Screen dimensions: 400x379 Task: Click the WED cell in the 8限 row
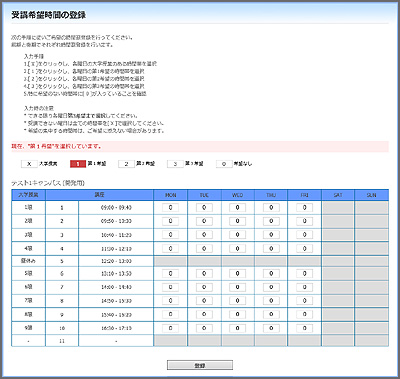(237, 314)
